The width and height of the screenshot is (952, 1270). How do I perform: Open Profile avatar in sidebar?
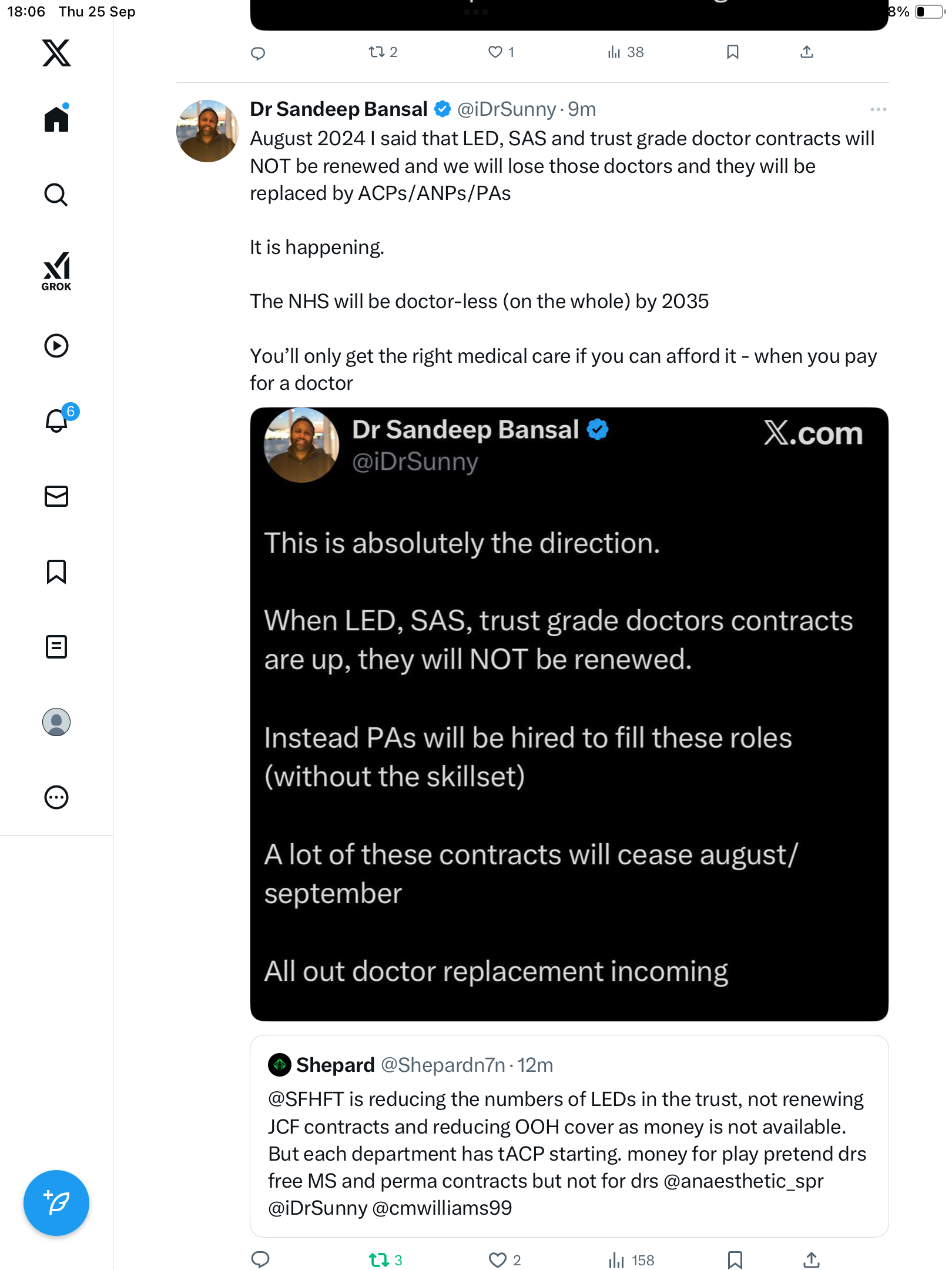coord(56,722)
